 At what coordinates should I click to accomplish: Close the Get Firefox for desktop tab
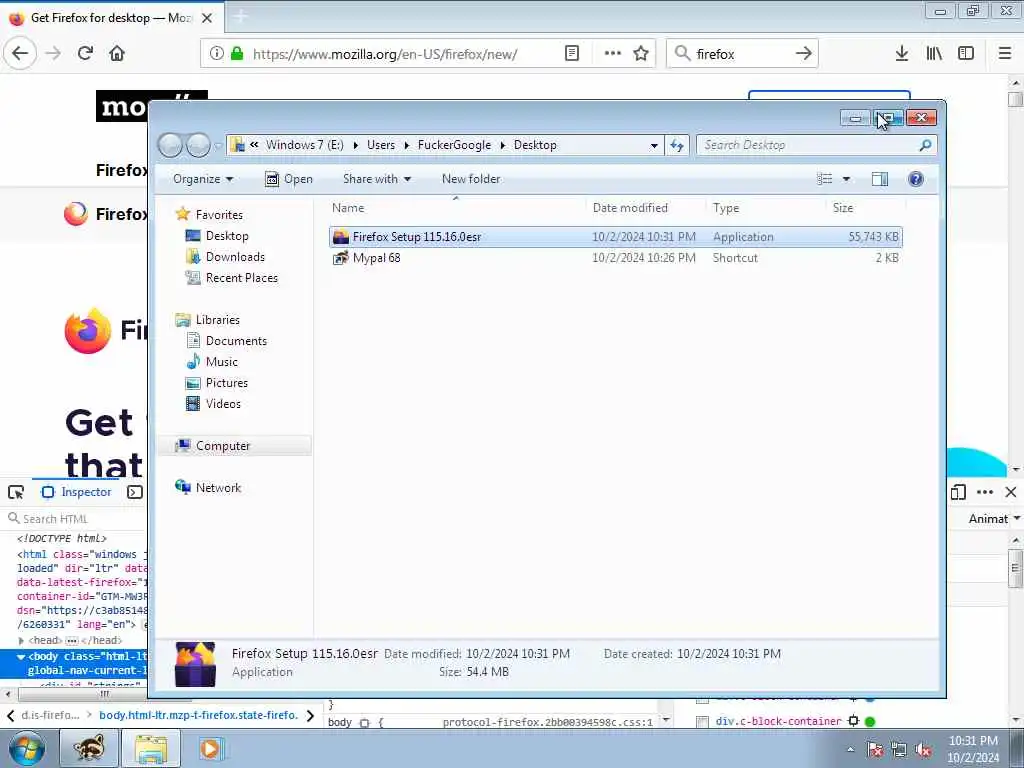tap(207, 18)
